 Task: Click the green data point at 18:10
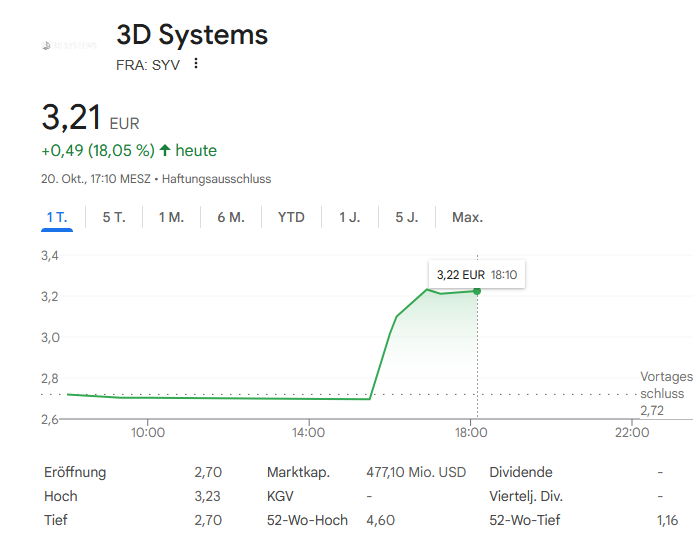[x=477, y=291]
